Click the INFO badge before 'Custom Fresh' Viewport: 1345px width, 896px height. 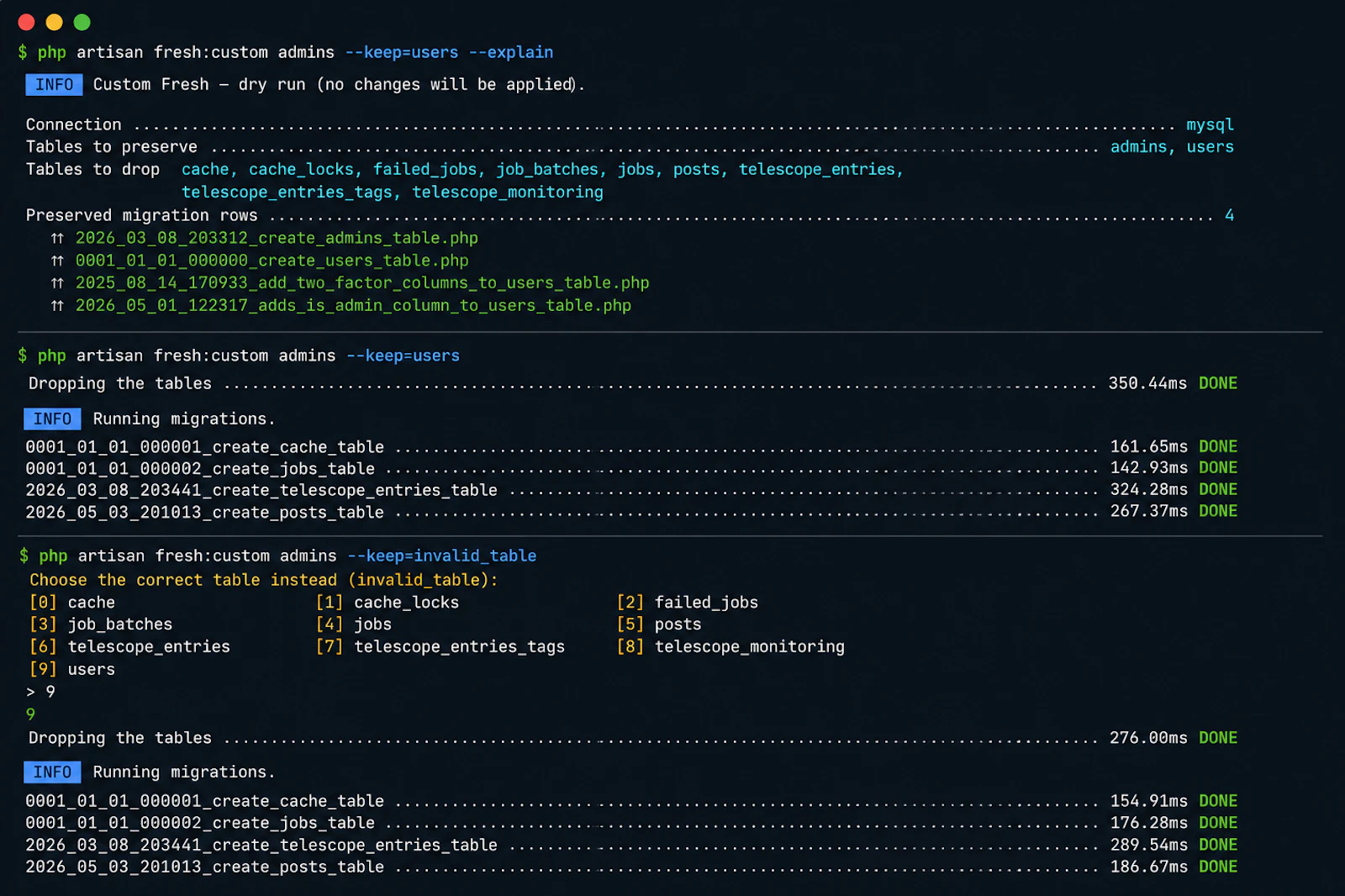tap(54, 85)
